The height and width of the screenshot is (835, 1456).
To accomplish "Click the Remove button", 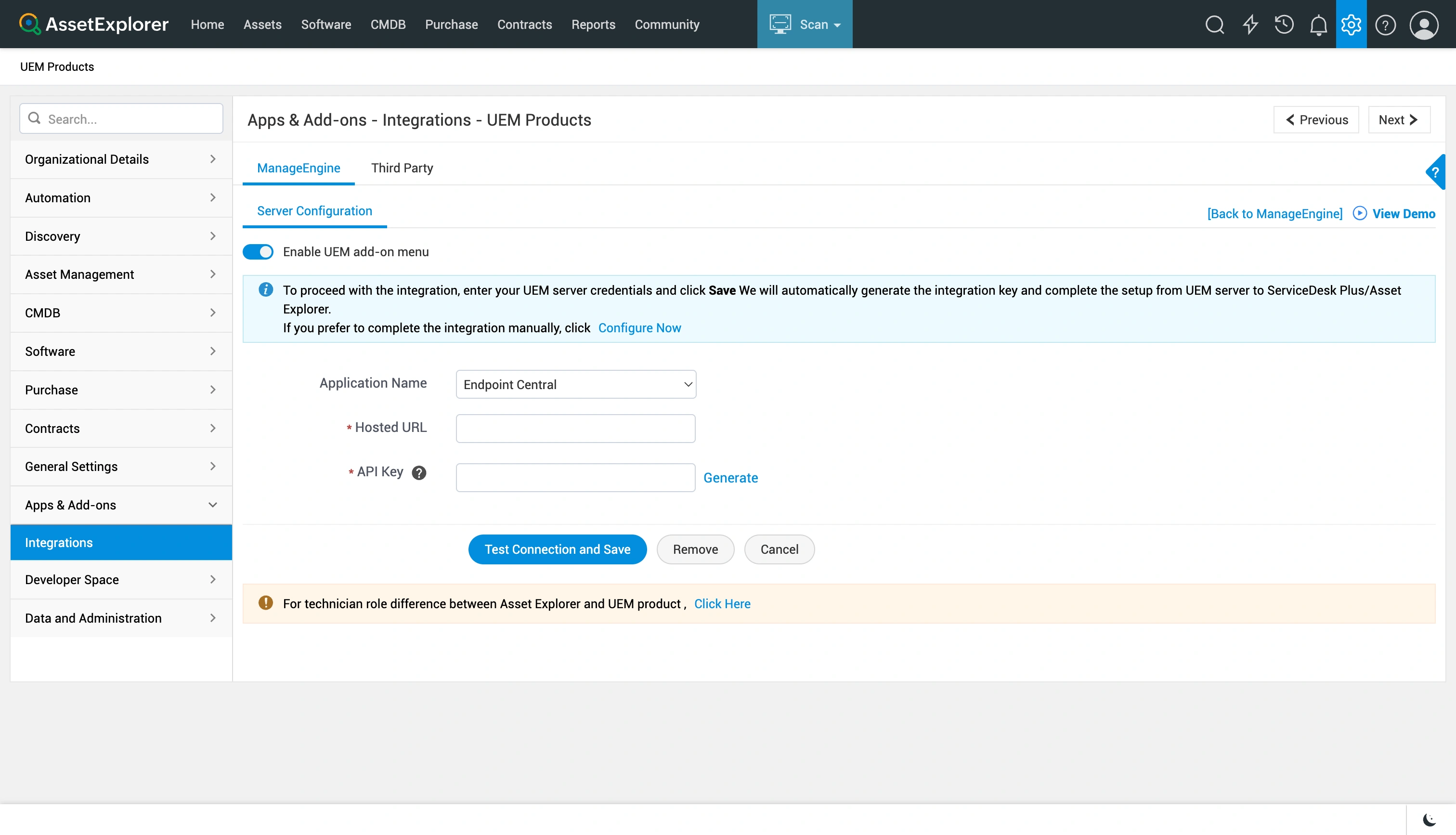I will [x=695, y=549].
